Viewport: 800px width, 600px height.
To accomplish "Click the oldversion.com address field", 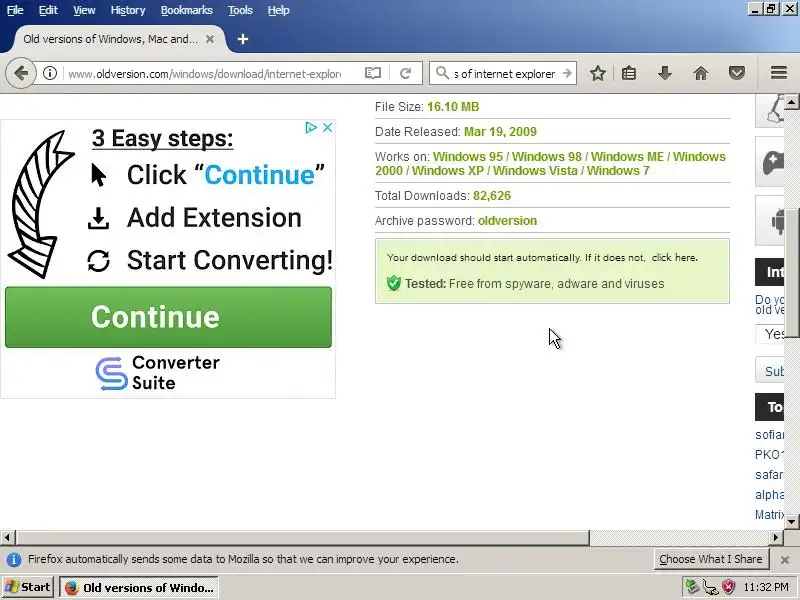I will pos(204,73).
